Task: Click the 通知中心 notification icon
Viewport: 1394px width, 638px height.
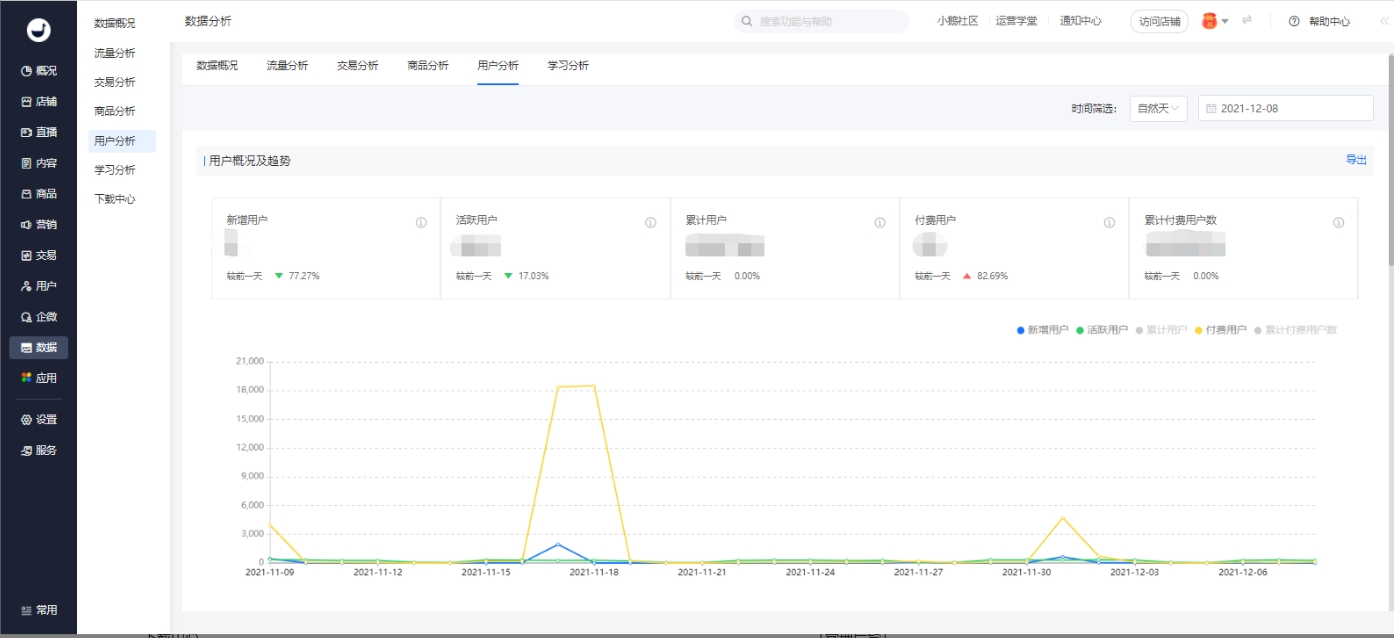Action: coord(1082,20)
